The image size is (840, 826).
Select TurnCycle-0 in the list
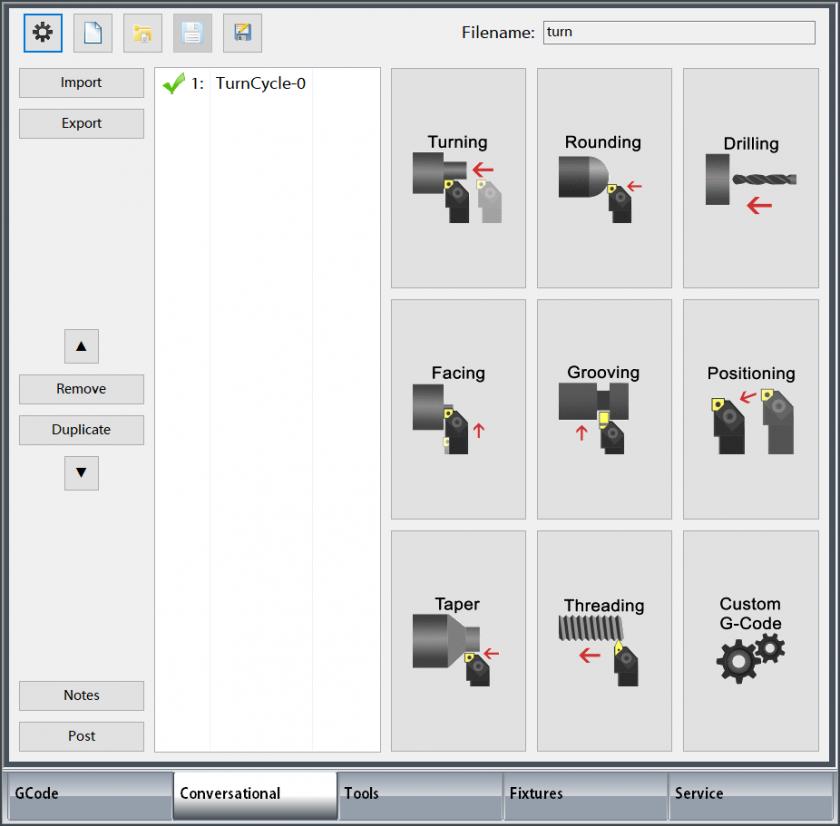[260, 84]
